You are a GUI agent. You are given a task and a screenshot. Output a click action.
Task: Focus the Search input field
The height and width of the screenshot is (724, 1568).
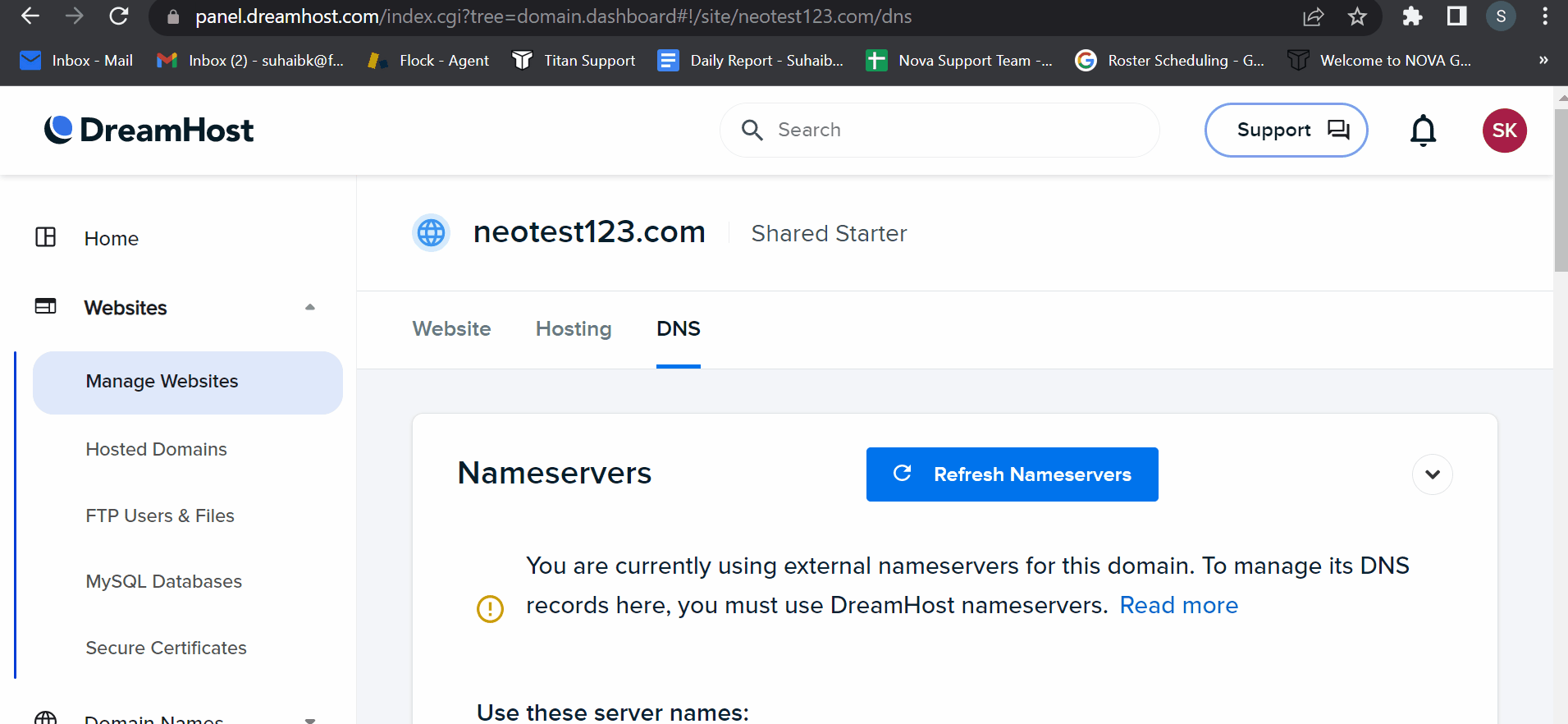939,130
